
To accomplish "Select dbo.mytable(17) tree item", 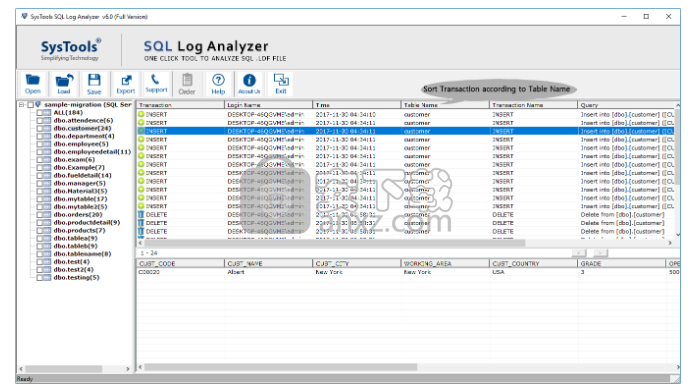I will pyautogui.click(x=80, y=199).
